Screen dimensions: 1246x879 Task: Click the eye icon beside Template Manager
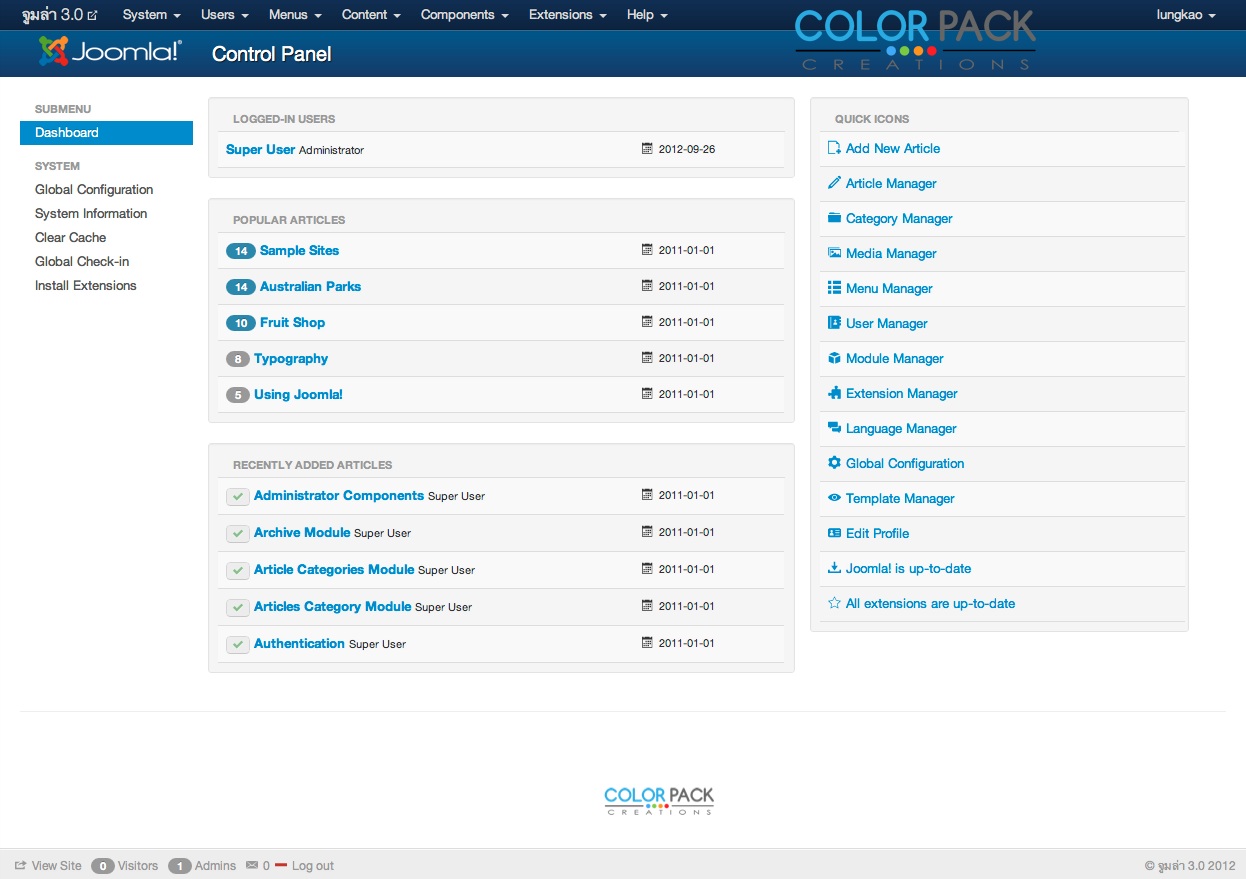coord(834,498)
